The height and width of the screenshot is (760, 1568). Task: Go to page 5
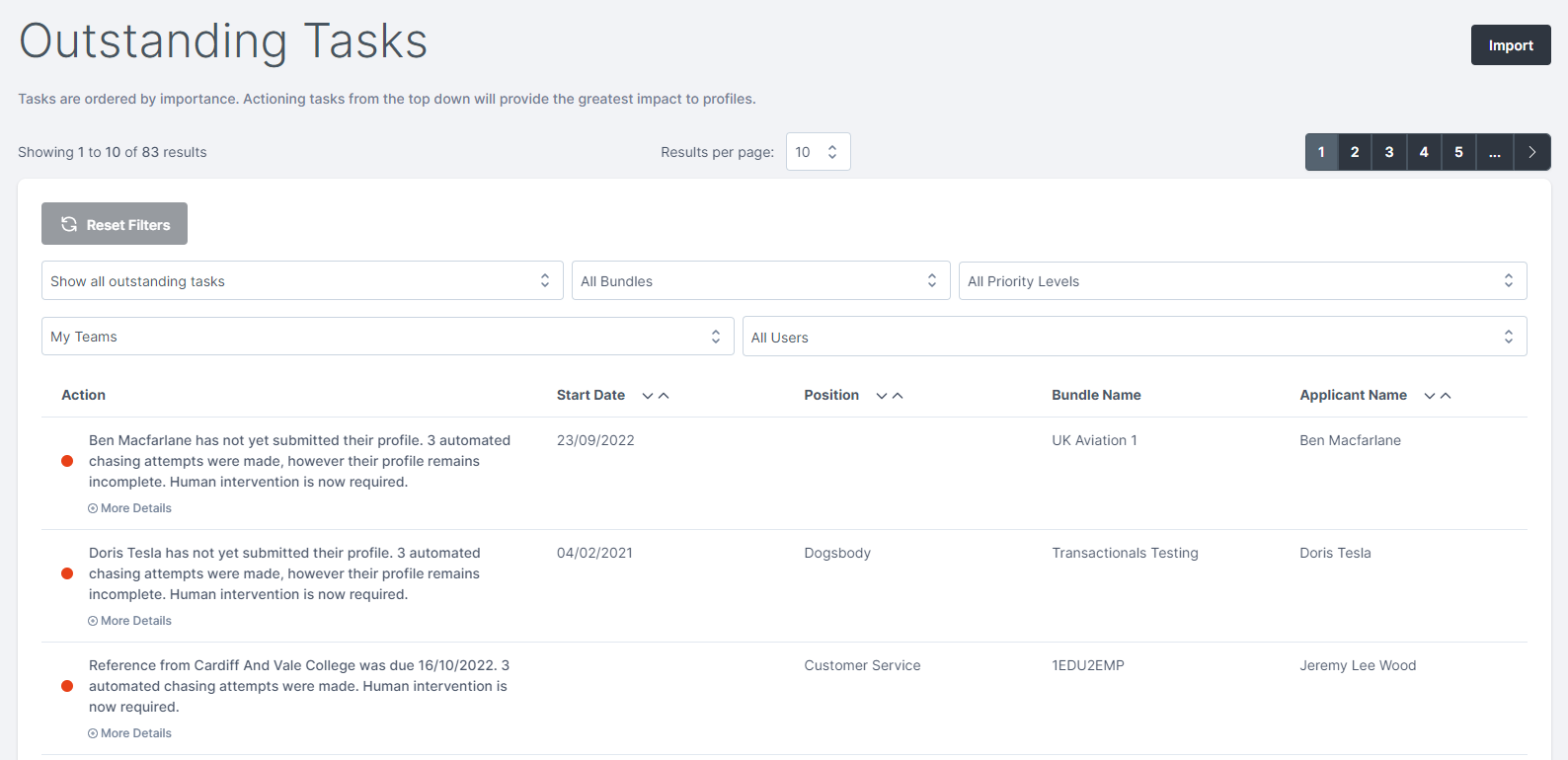(1458, 152)
